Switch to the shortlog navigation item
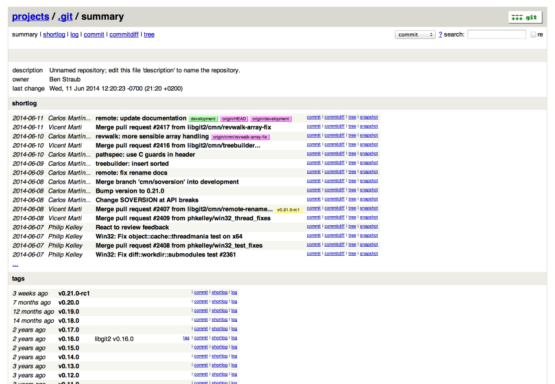 (x=54, y=35)
